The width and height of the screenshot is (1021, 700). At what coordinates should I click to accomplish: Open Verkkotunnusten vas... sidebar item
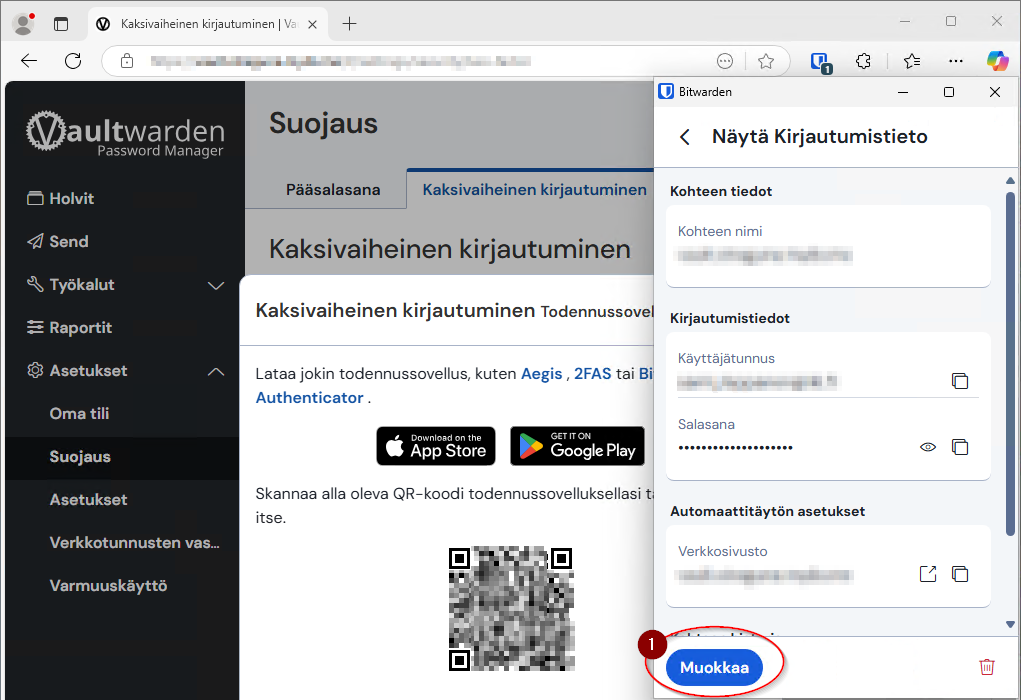pyautogui.click(x=135, y=542)
